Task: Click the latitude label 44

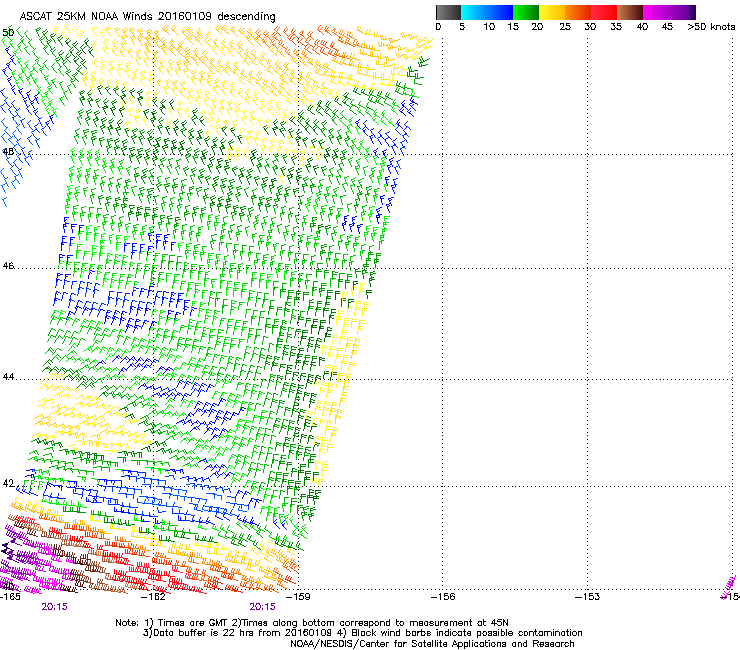Action: point(8,377)
